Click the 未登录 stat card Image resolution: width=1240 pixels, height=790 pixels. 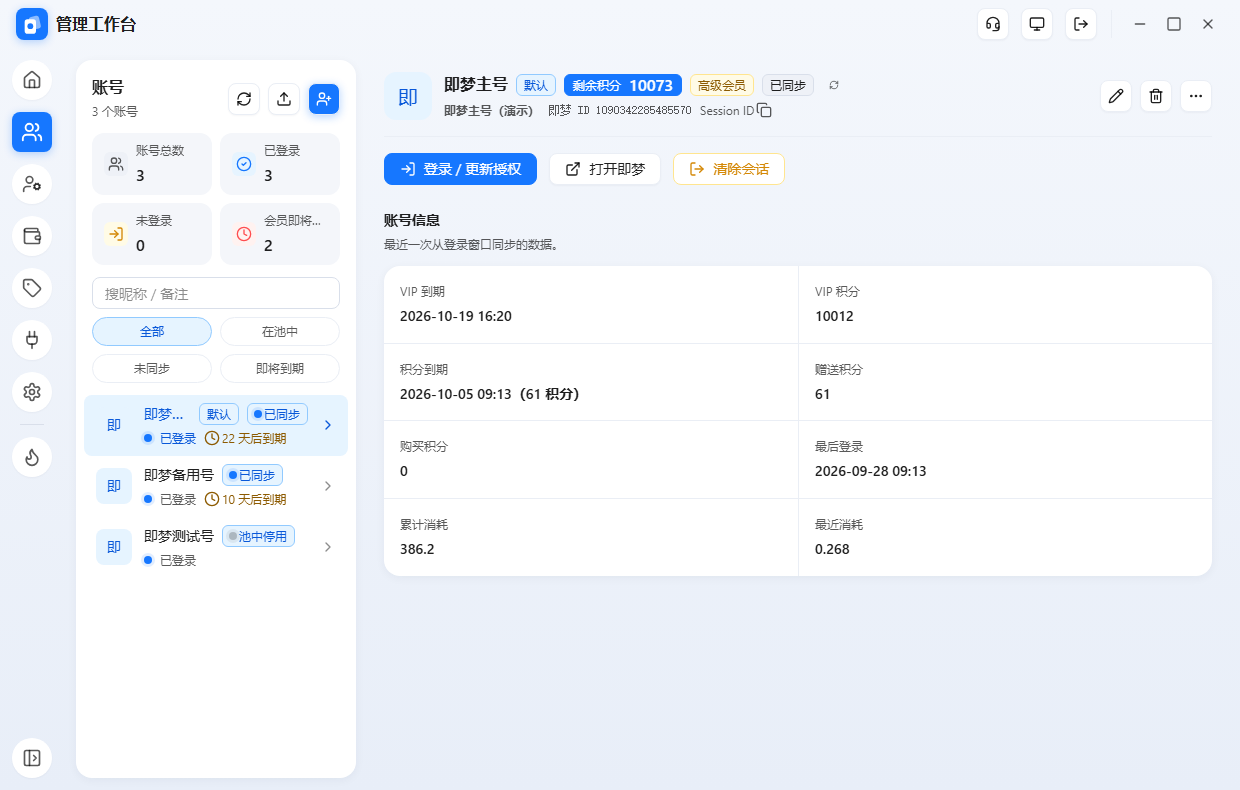coord(152,234)
